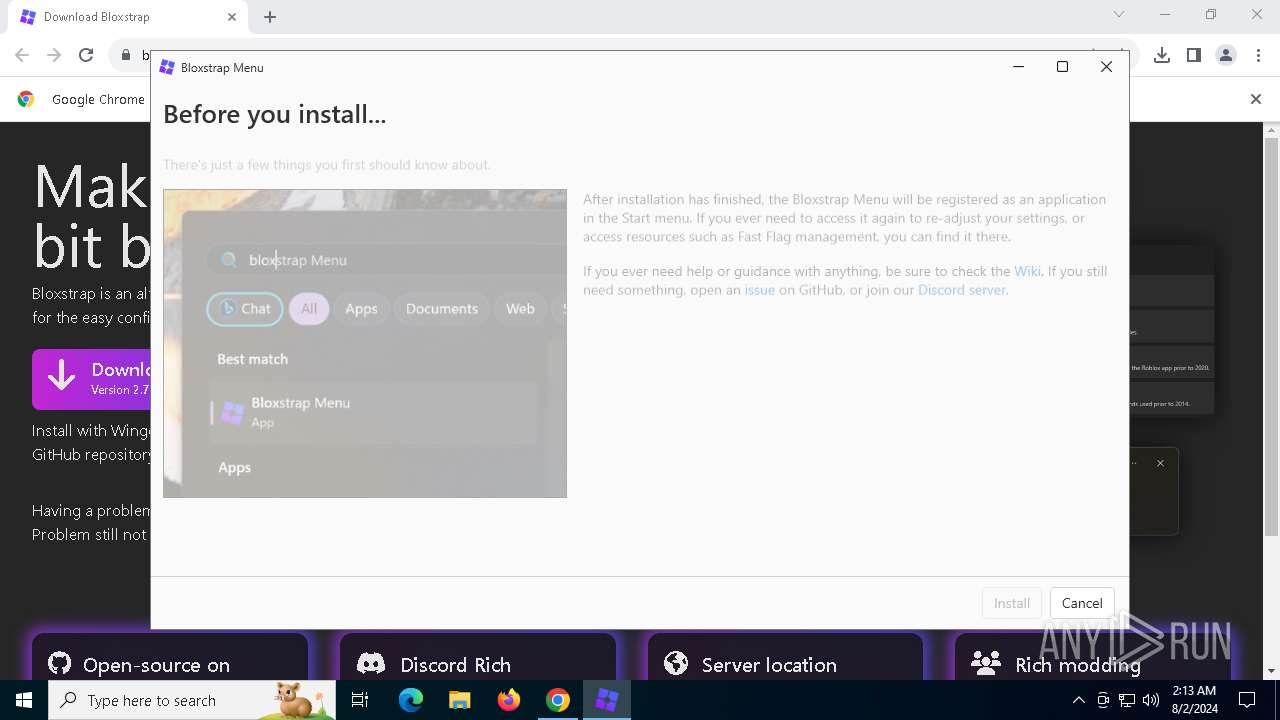Viewport: 1280px width, 720px height.
Task: Launch Microsoft Edge from taskbar
Action: [411, 700]
